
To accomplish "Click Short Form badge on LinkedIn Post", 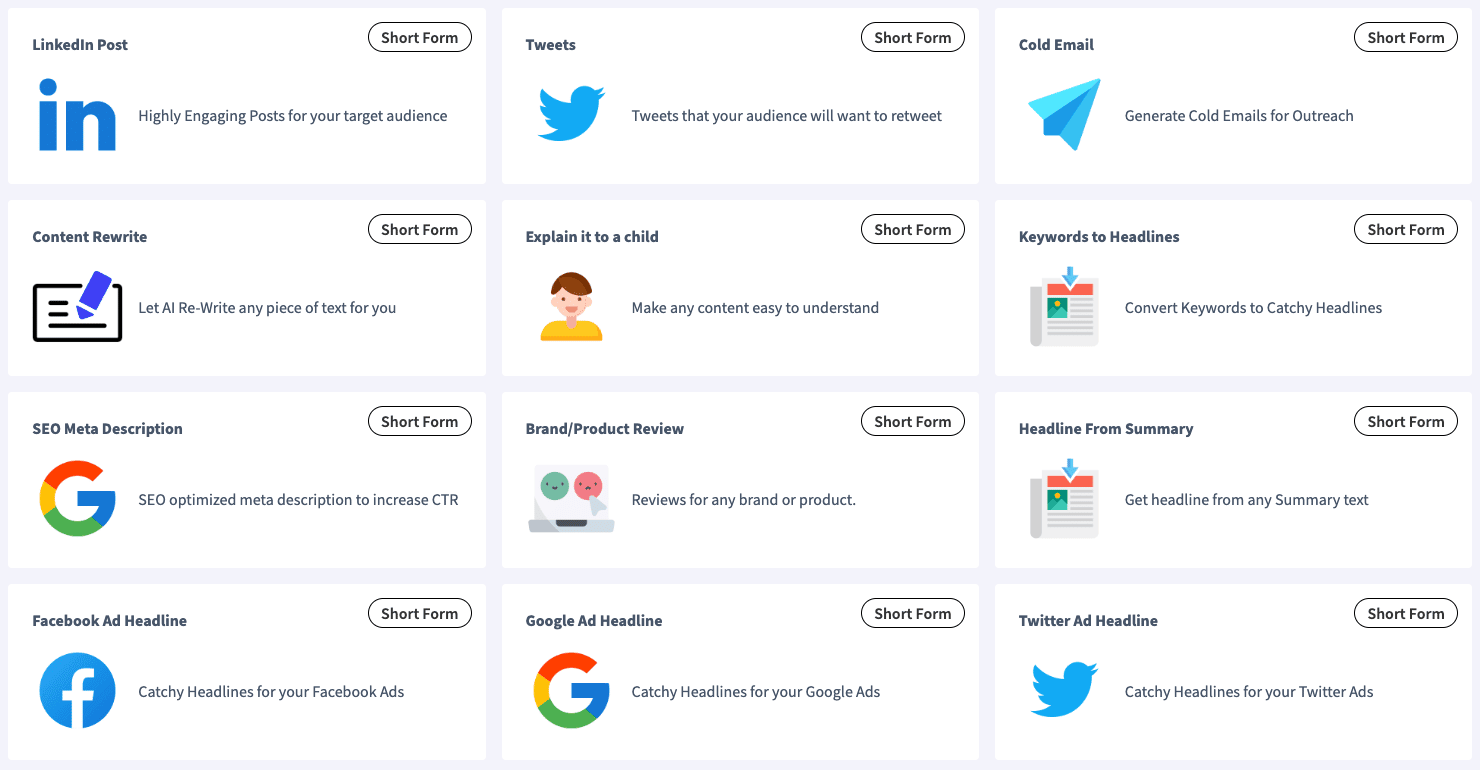I will 419,38.
